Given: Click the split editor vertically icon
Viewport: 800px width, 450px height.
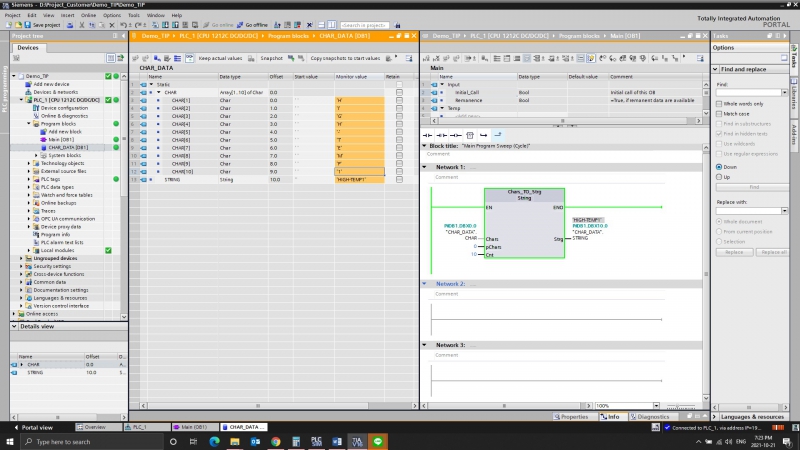Looking at the screenshot, I should [x=332, y=25].
